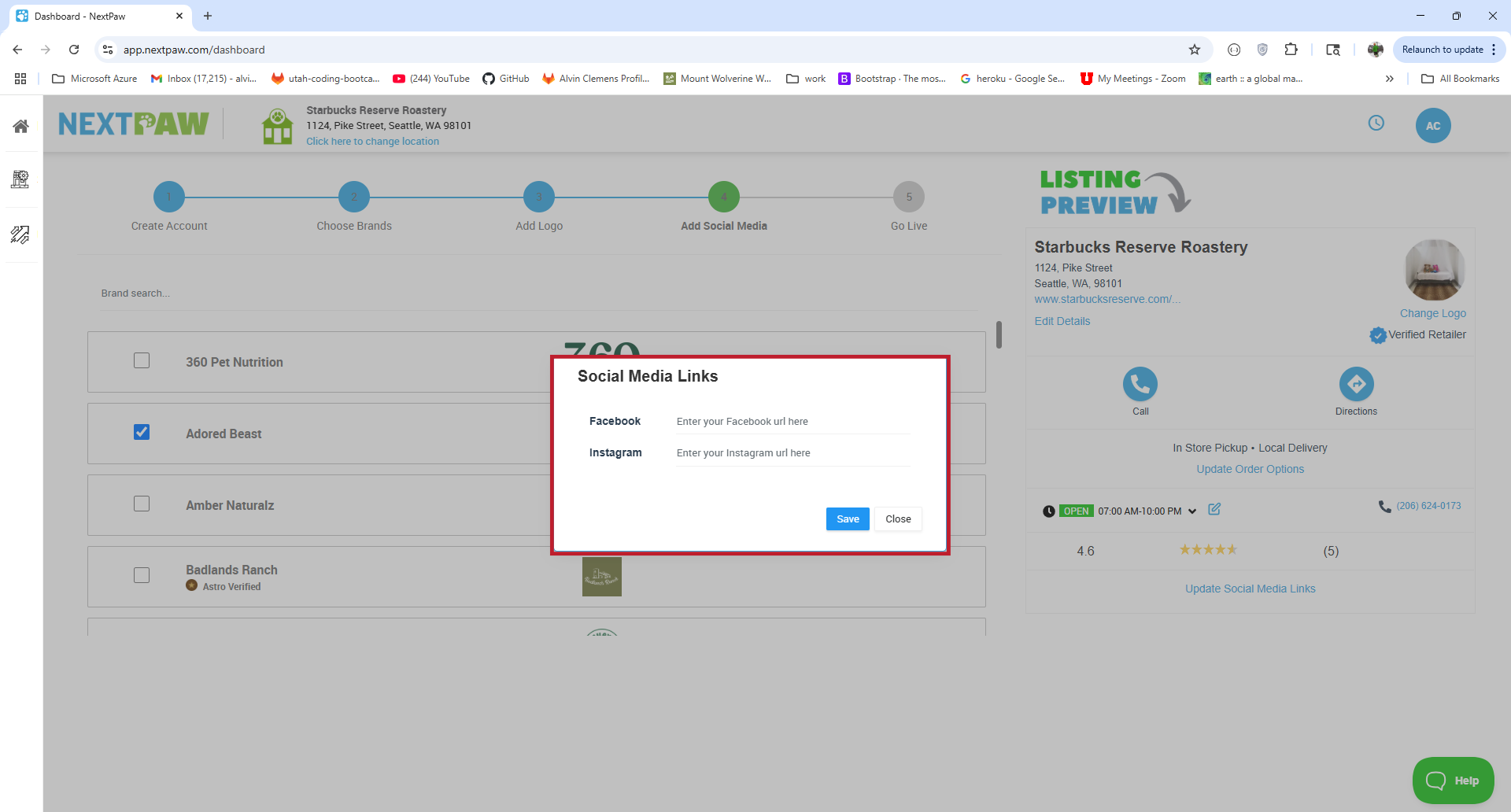Click the Directions icon
Viewport: 1511px width, 812px height.
point(1356,384)
